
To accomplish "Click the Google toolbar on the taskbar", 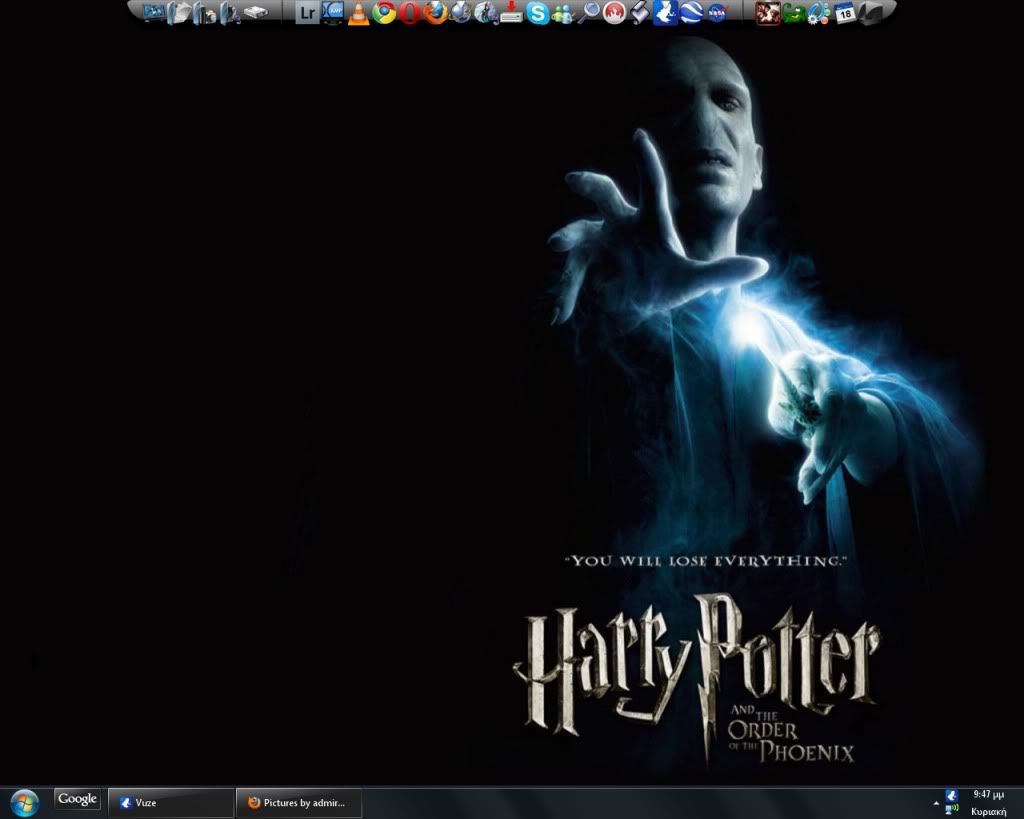I will pos(77,799).
